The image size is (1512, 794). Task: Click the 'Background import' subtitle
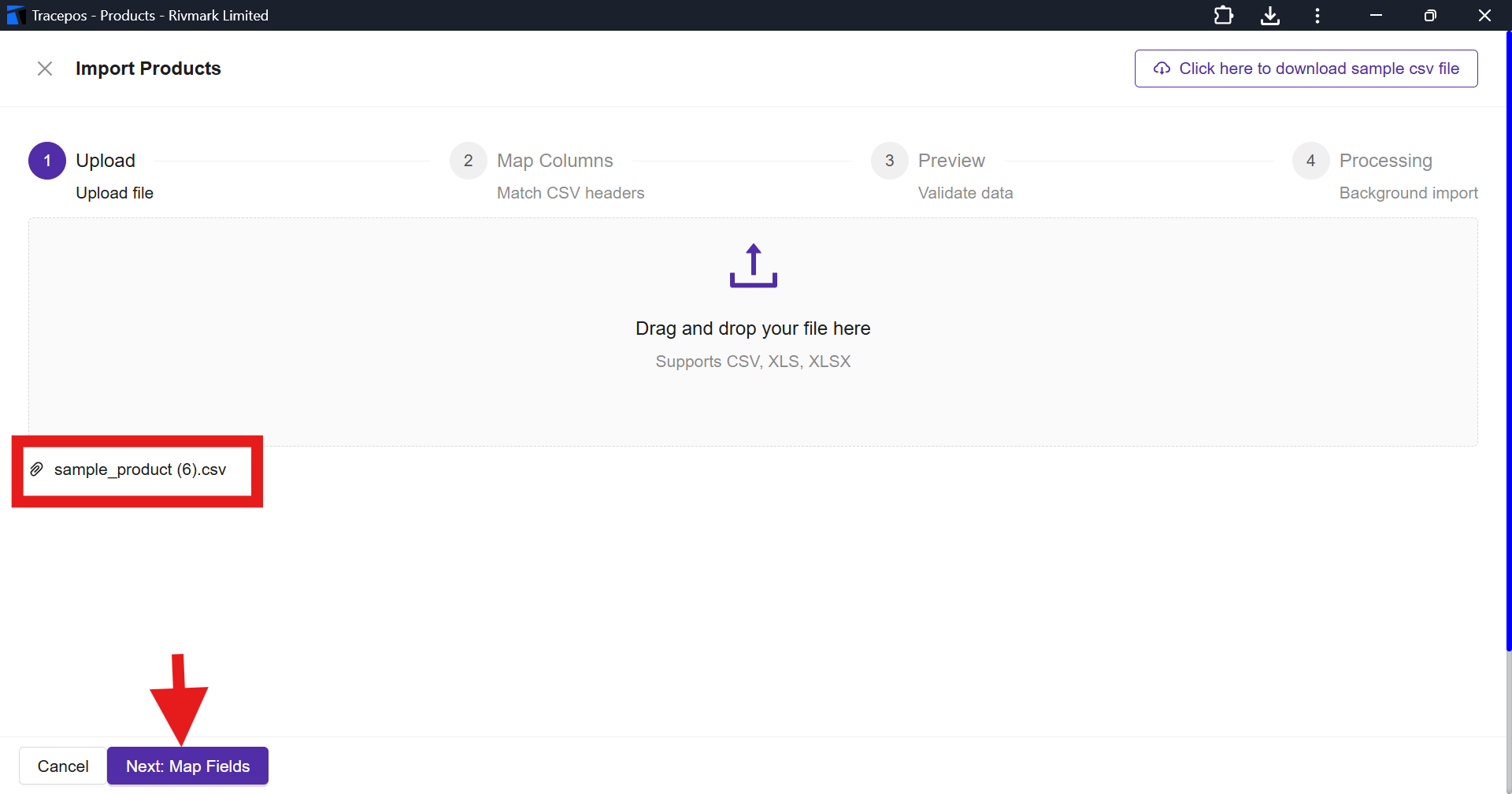(1409, 193)
